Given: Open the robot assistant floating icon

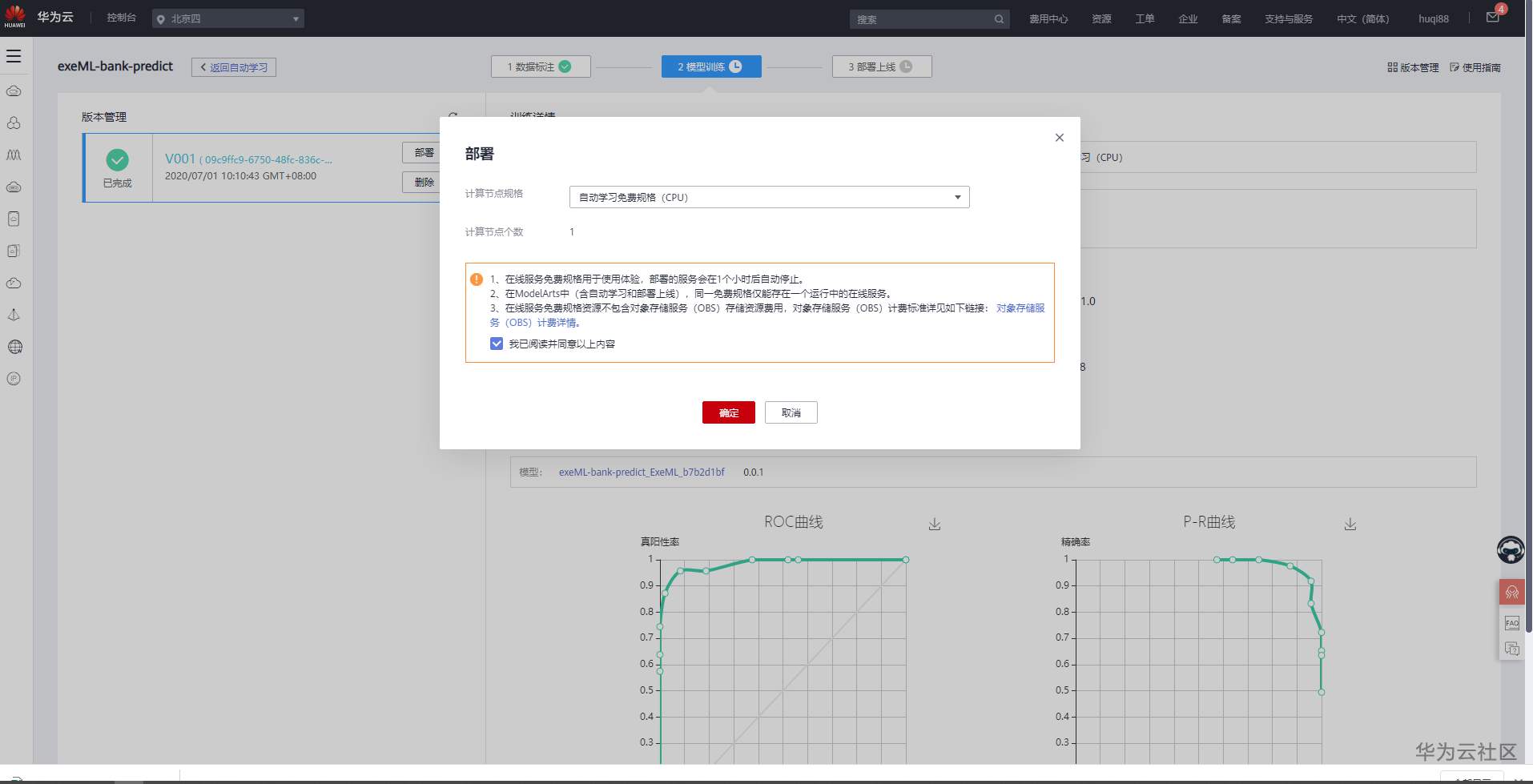Looking at the screenshot, I should tap(1511, 550).
